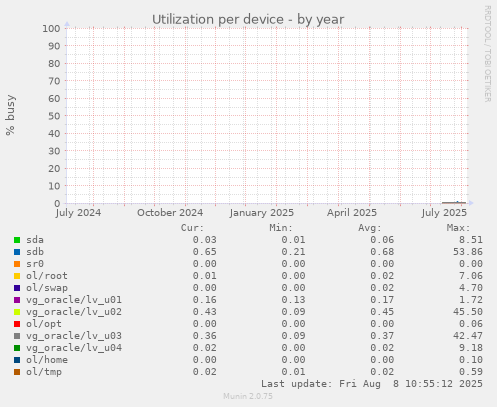Click the % busy y-axis title
The image size is (497, 407).
point(10,115)
